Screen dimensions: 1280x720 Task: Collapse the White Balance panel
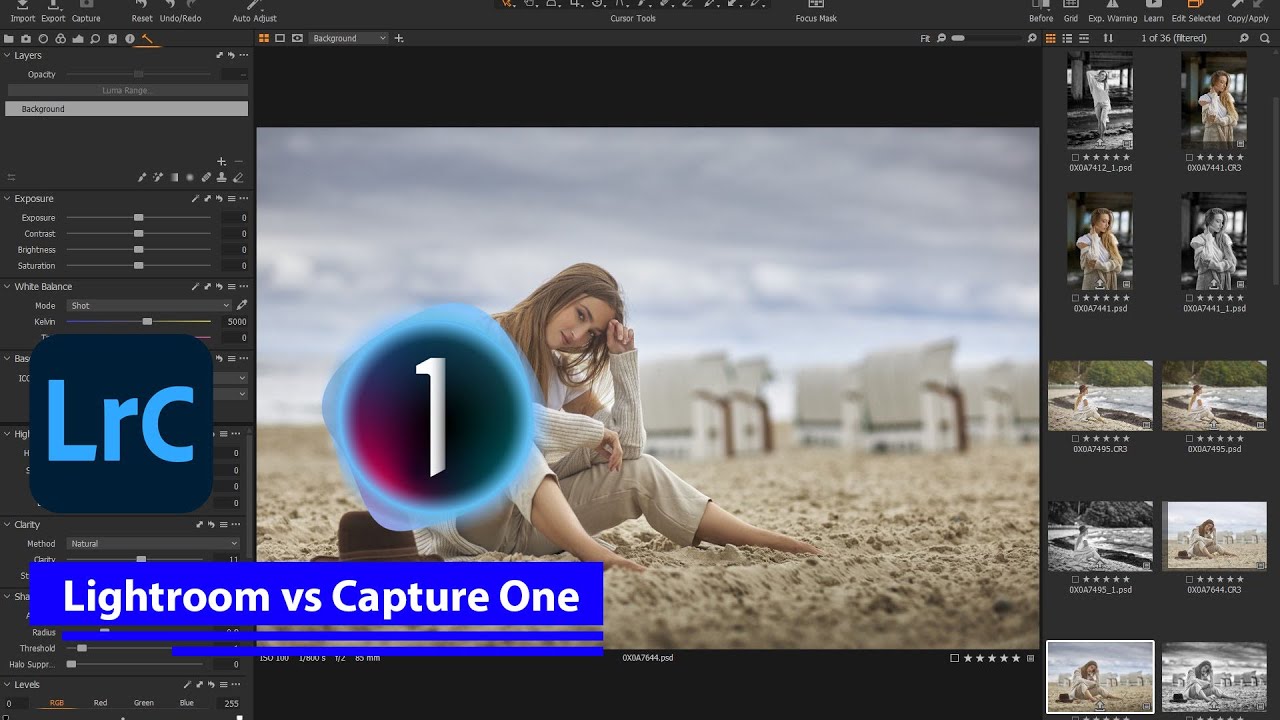point(7,287)
